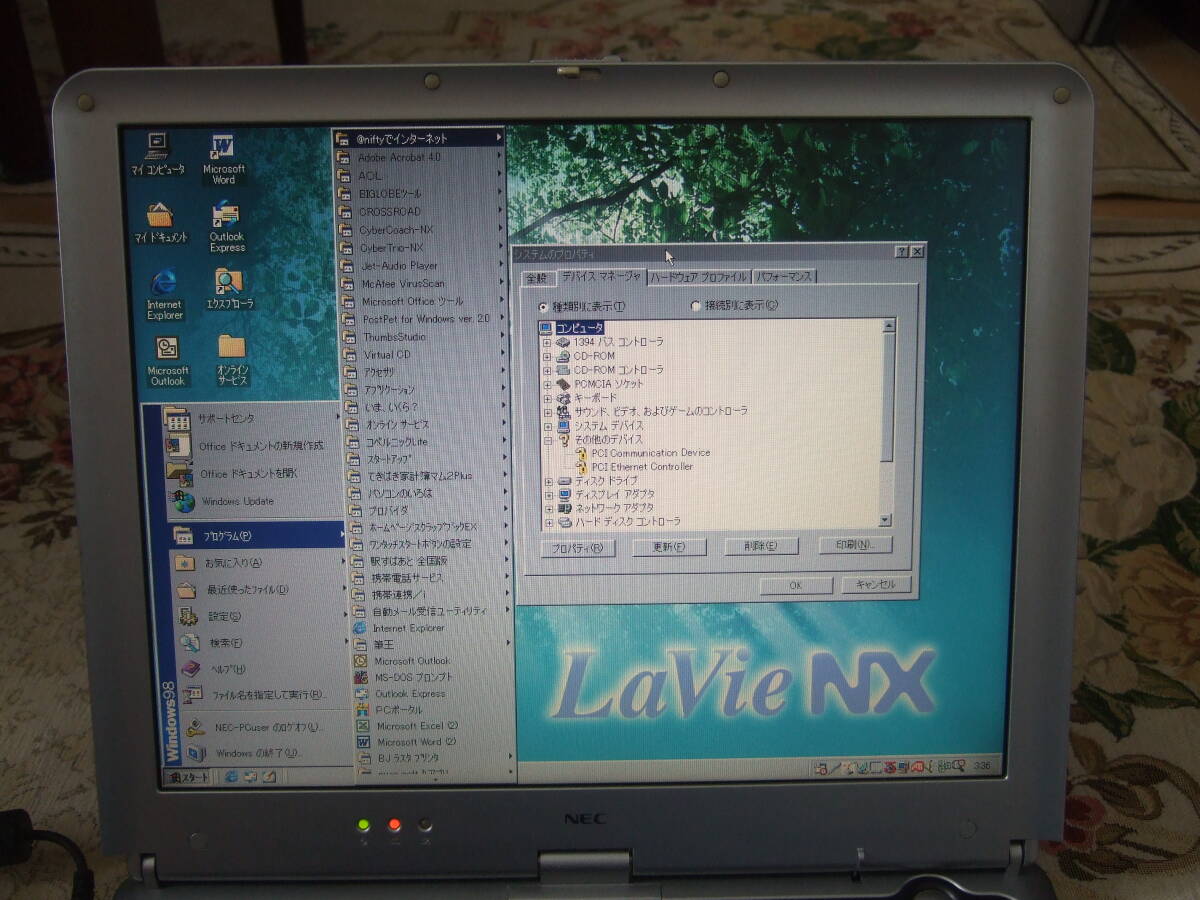This screenshot has height=900, width=1200.
Task: Click the Microsoft Outlook icon in Programs menu
Action: pyautogui.click(x=361, y=661)
